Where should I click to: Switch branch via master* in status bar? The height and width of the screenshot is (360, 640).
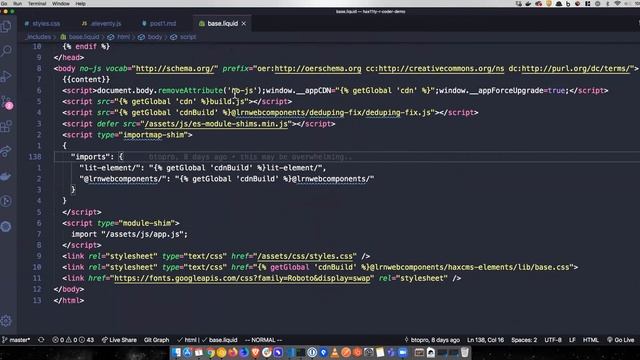coord(16,340)
